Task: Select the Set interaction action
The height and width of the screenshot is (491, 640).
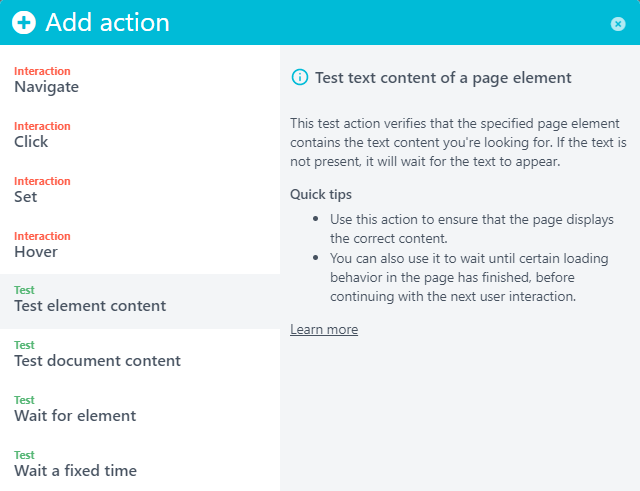Action: [x=26, y=197]
